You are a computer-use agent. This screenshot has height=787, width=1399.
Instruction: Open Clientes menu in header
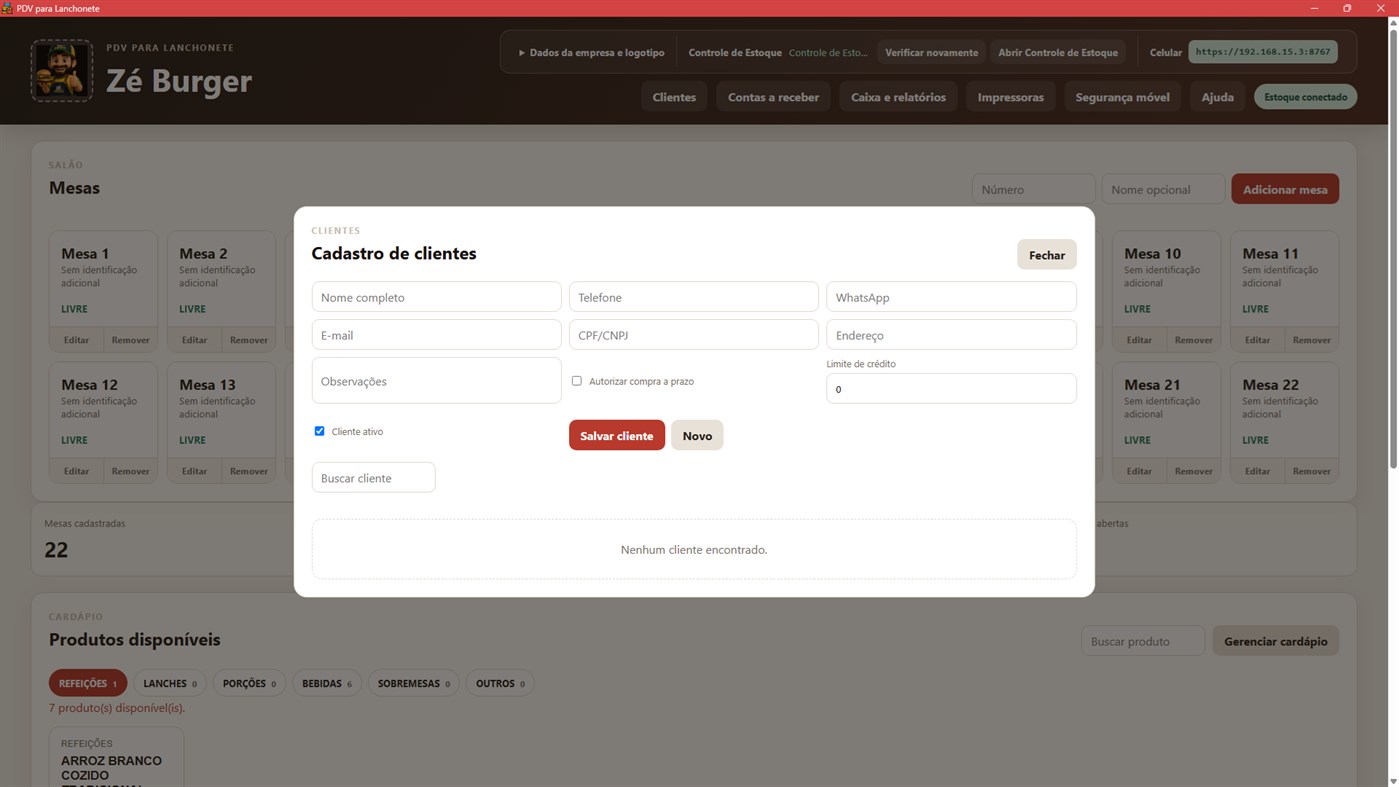674,97
